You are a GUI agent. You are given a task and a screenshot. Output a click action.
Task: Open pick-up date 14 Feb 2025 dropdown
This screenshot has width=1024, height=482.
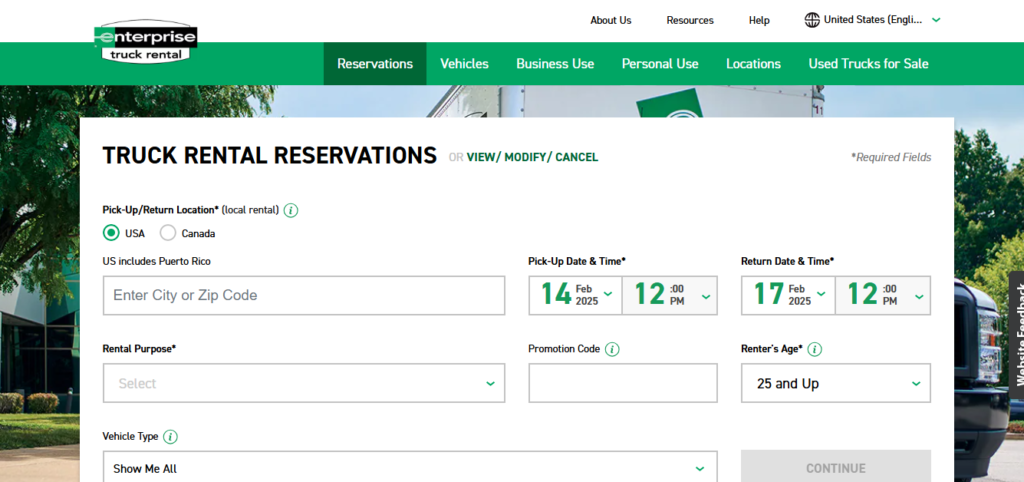pos(575,295)
